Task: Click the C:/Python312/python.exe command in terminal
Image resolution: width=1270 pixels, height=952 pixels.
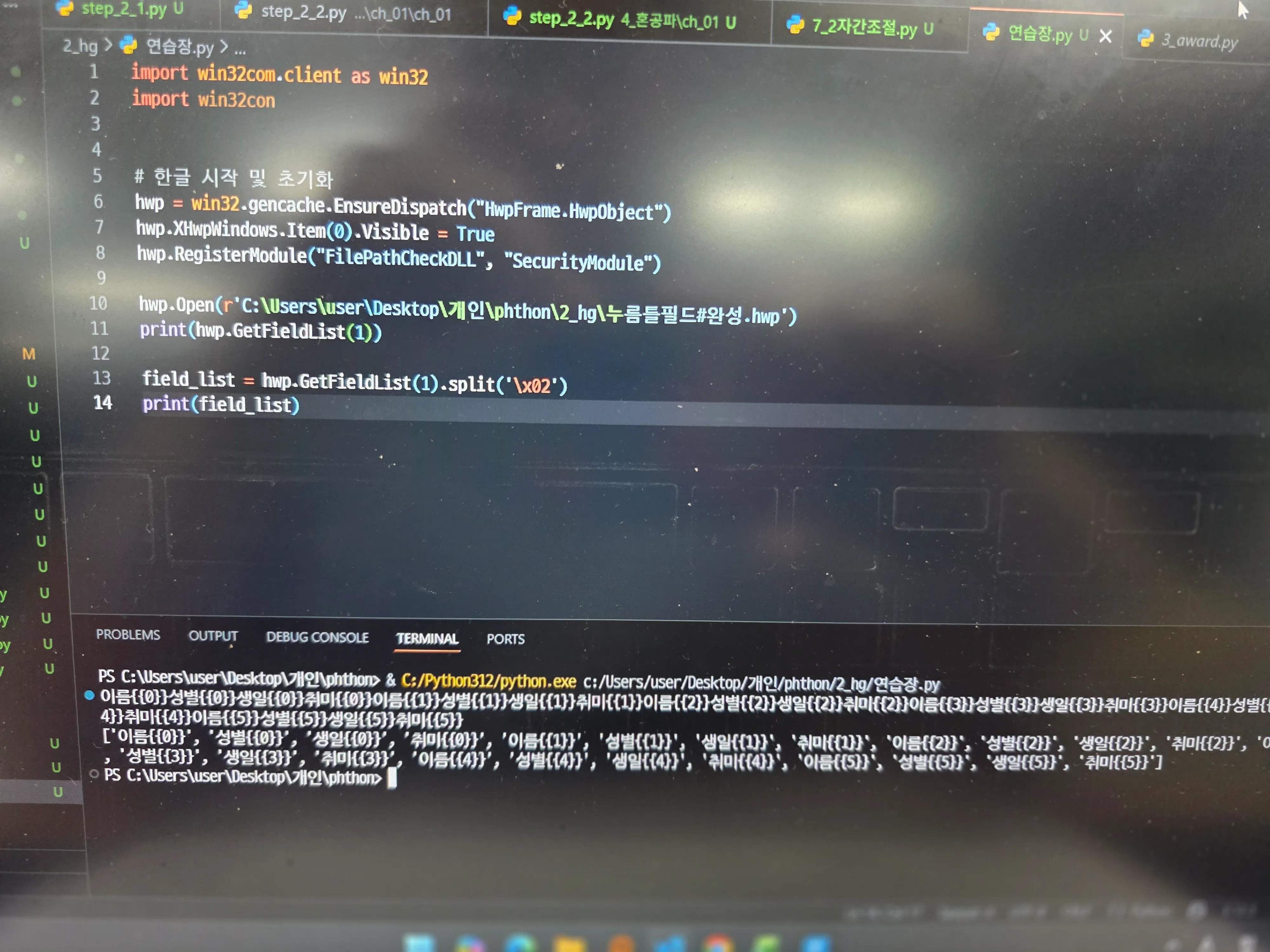Action: click(489, 681)
